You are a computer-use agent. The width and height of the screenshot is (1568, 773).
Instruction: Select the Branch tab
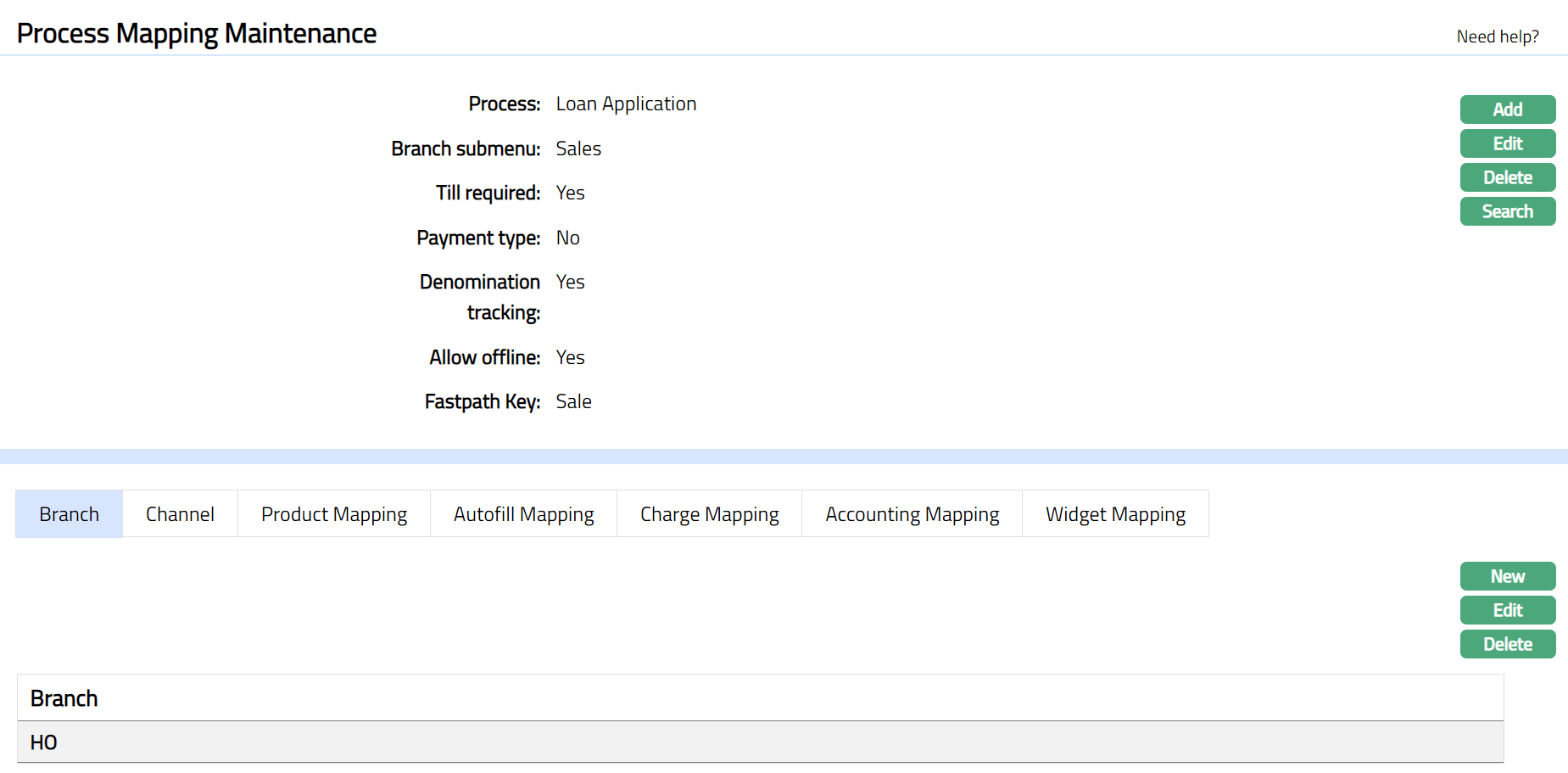(x=69, y=514)
